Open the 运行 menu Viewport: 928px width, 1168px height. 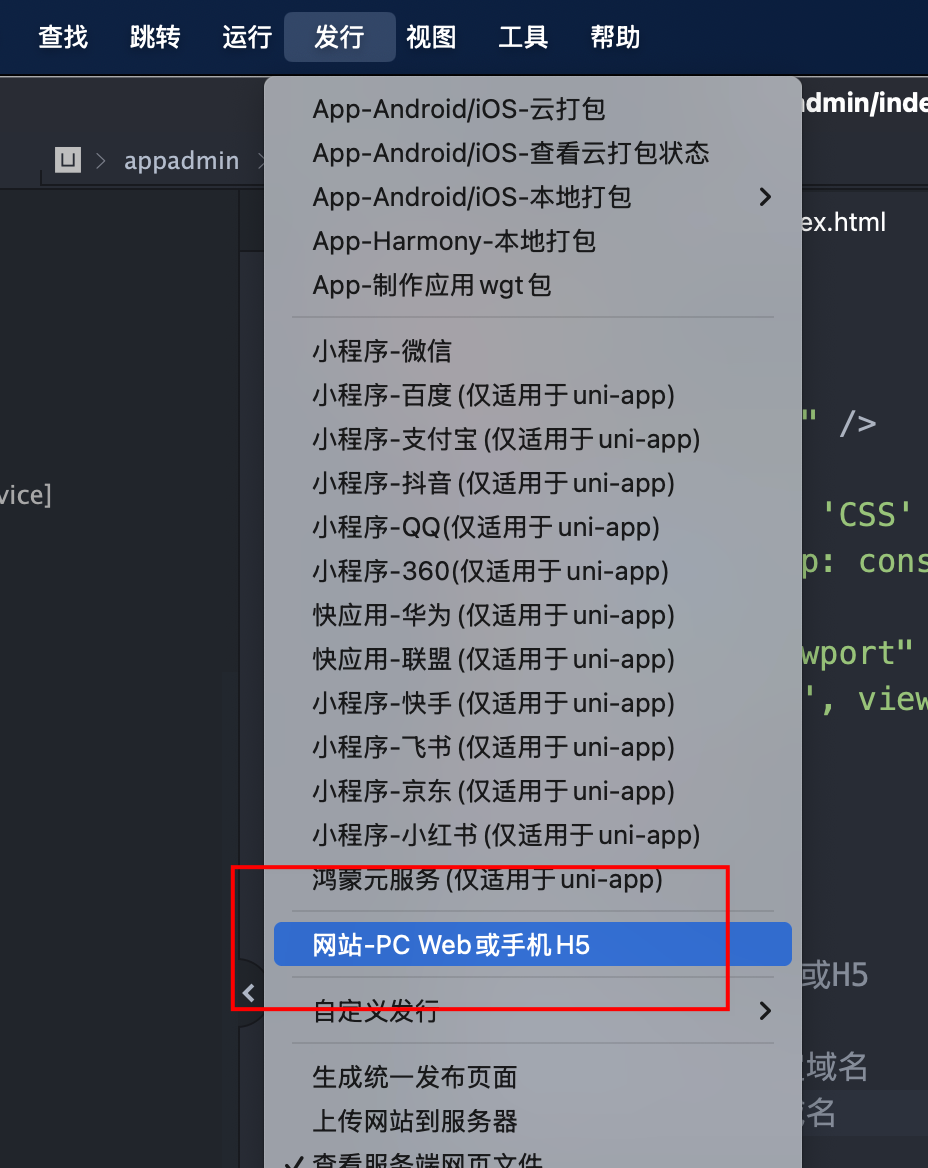(247, 36)
